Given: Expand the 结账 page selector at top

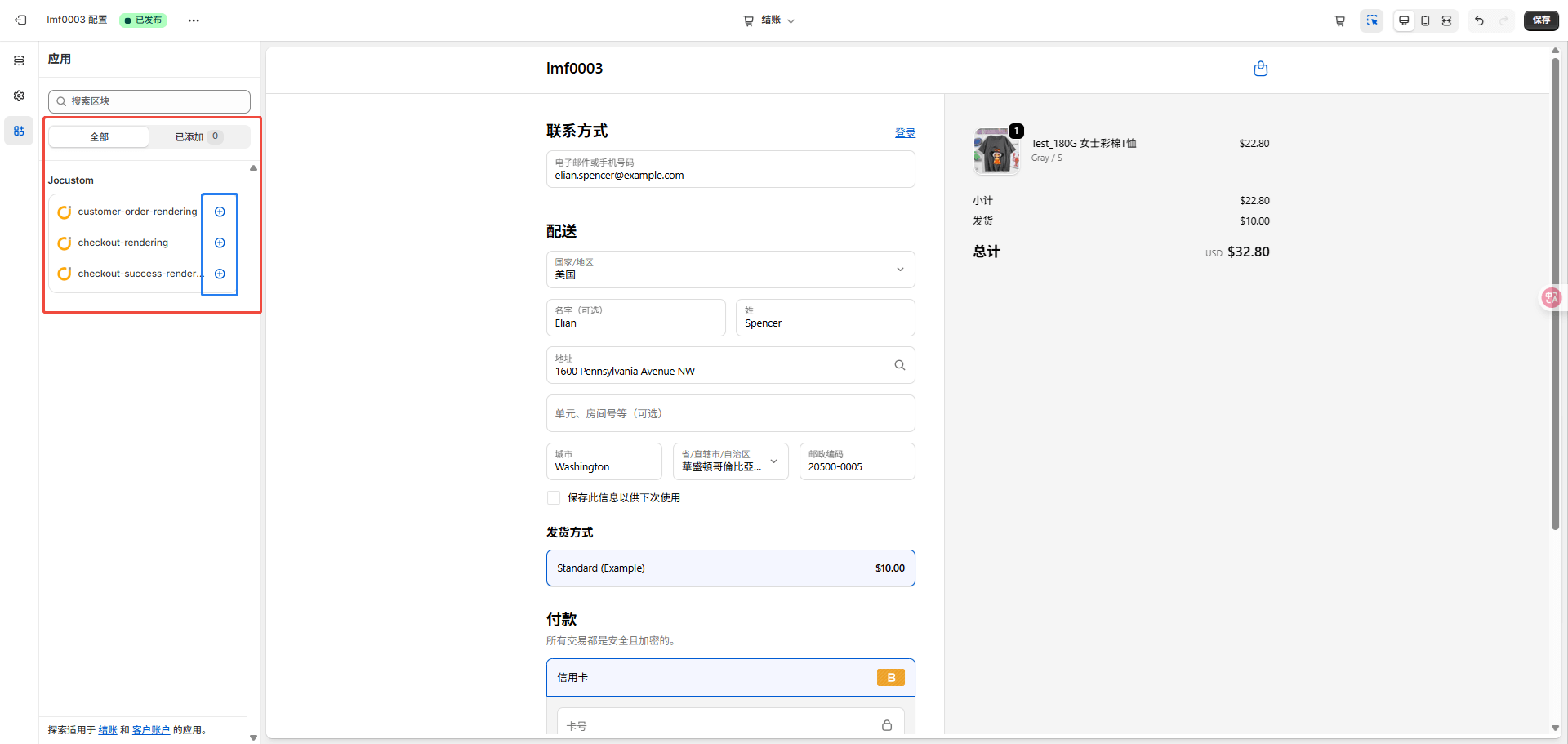Looking at the screenshot, I should (768, 20).
